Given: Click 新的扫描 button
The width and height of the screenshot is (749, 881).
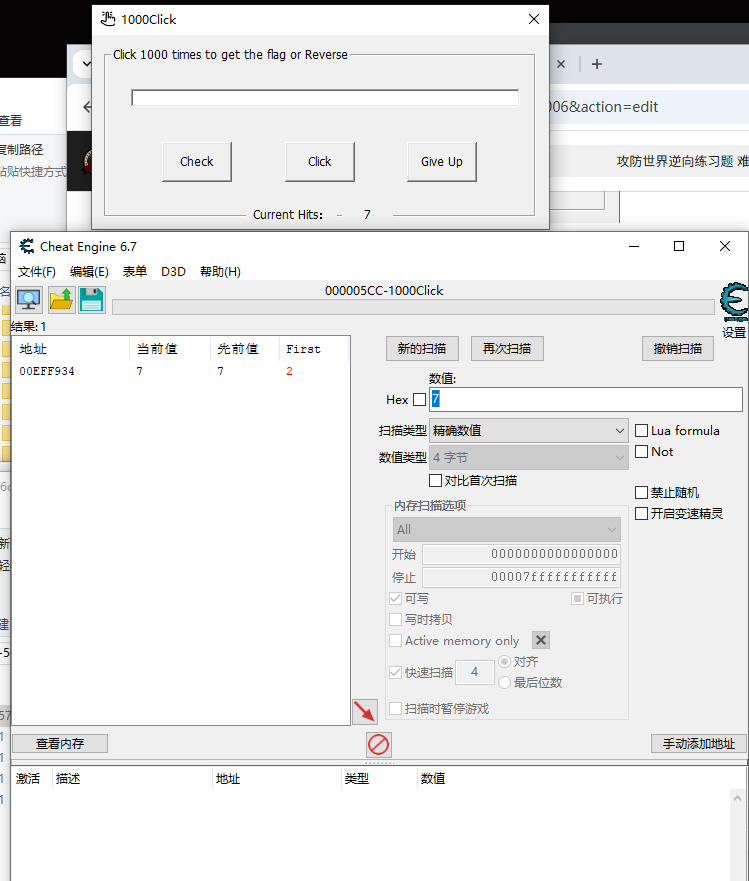Looking at the screenshot, I should coord(422,348).
